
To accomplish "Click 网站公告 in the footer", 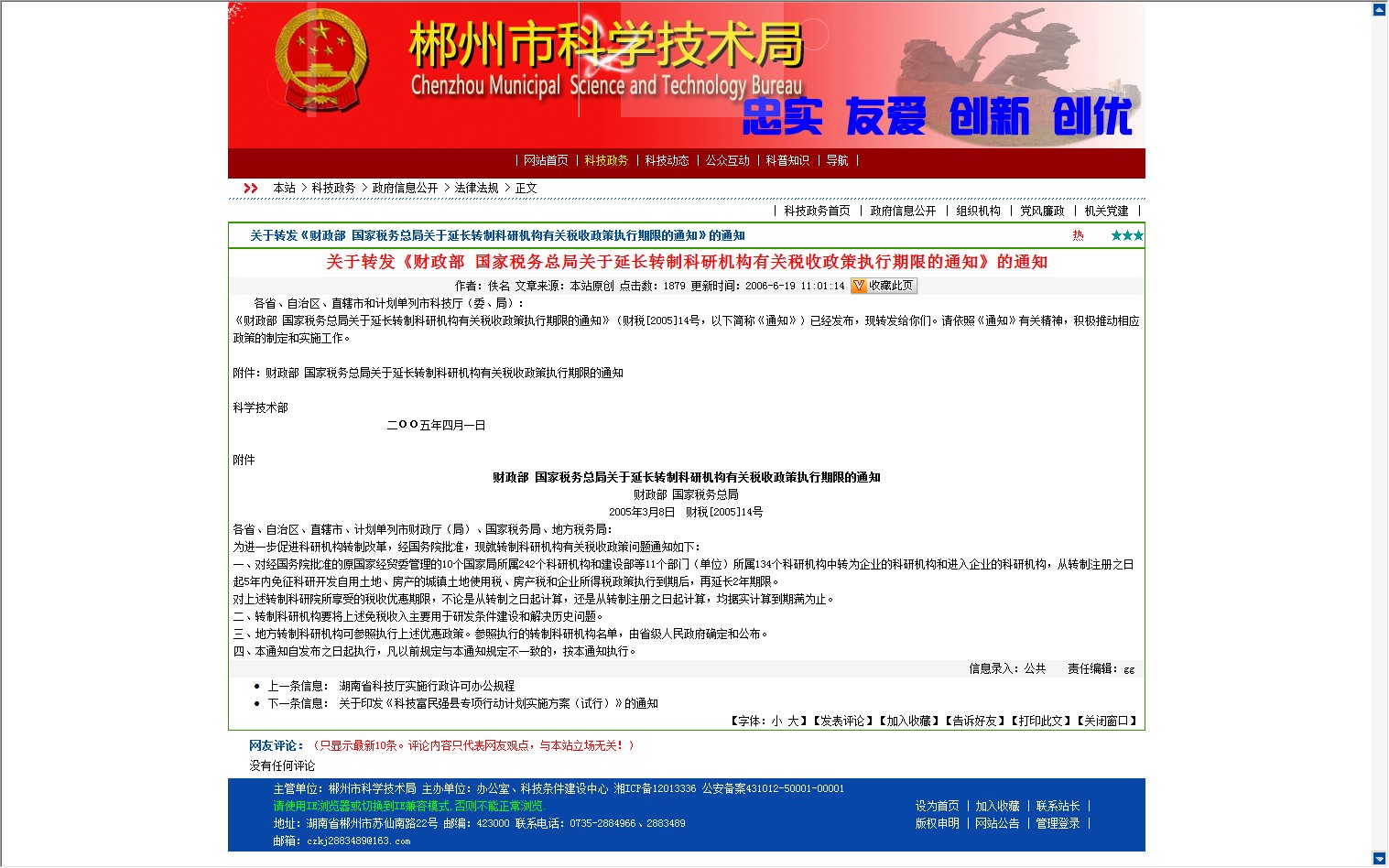I will [x=997, y=823].
